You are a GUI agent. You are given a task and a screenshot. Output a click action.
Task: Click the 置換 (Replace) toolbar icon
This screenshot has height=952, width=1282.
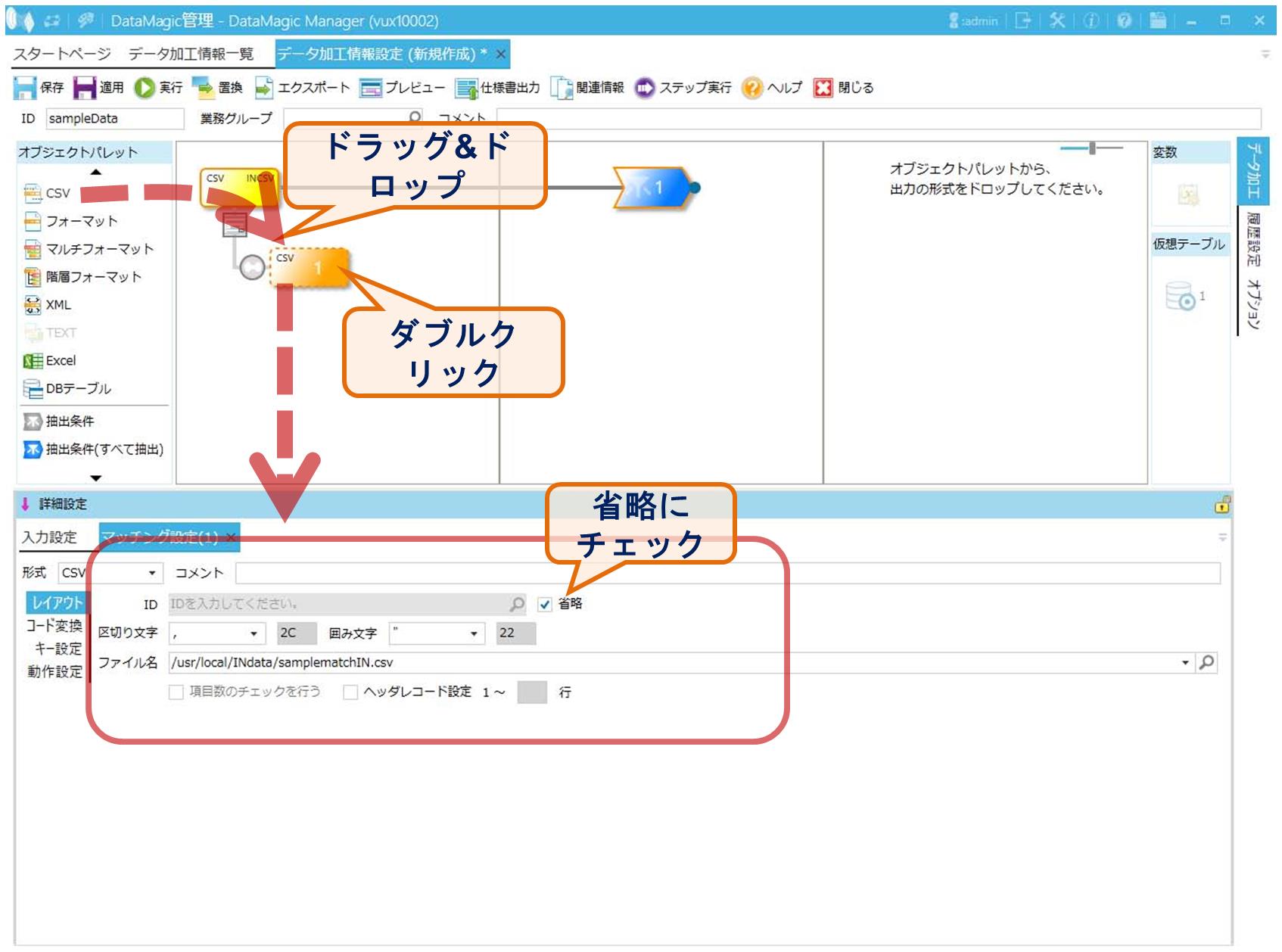203,88
